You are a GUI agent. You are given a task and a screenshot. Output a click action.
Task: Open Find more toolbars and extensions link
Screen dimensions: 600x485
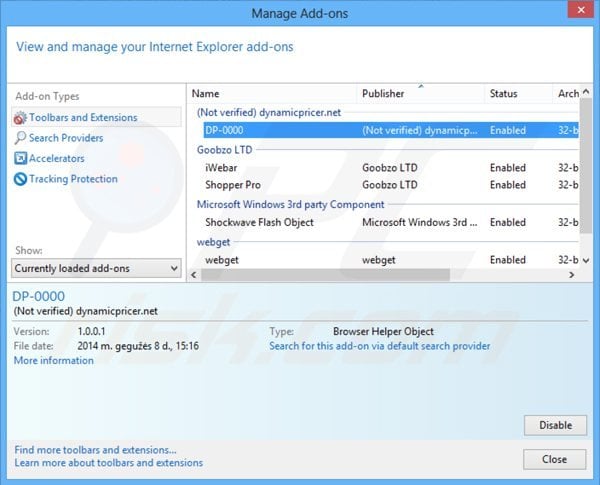(x=95, y=450)
